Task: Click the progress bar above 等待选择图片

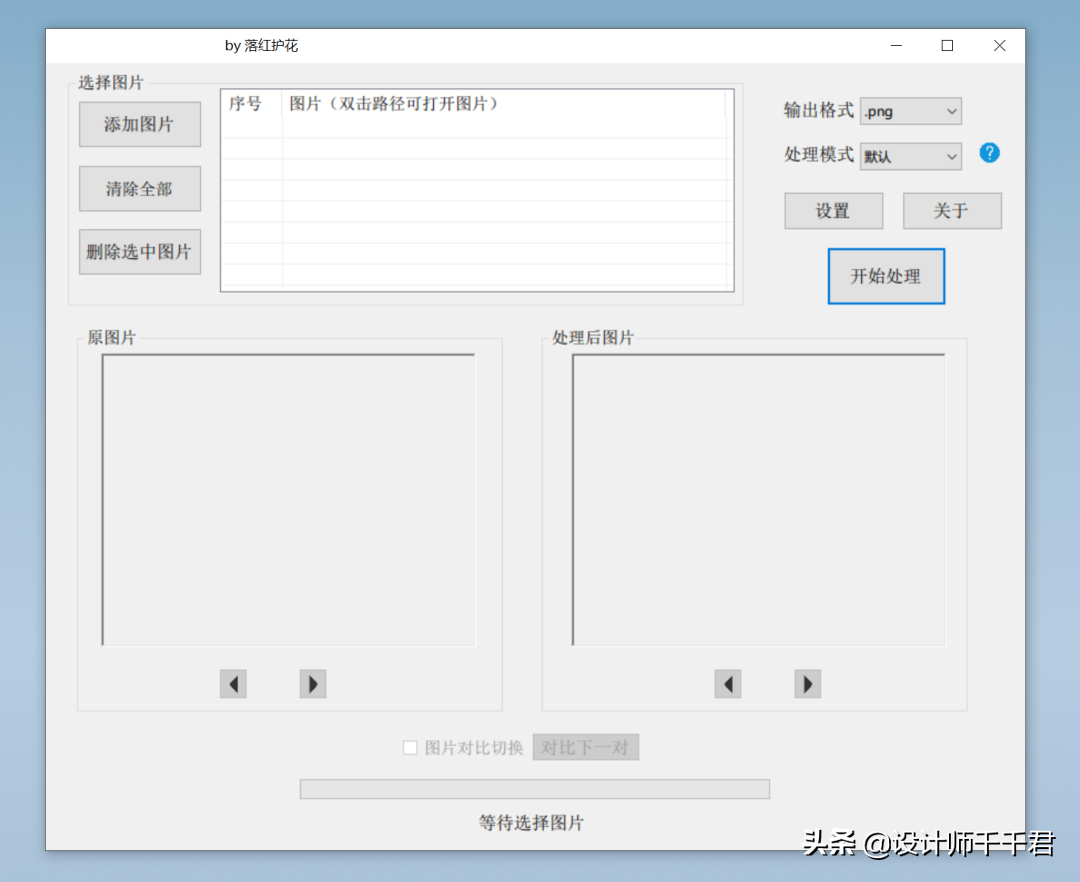Action: pyautogui.click(x=534, y=789)
